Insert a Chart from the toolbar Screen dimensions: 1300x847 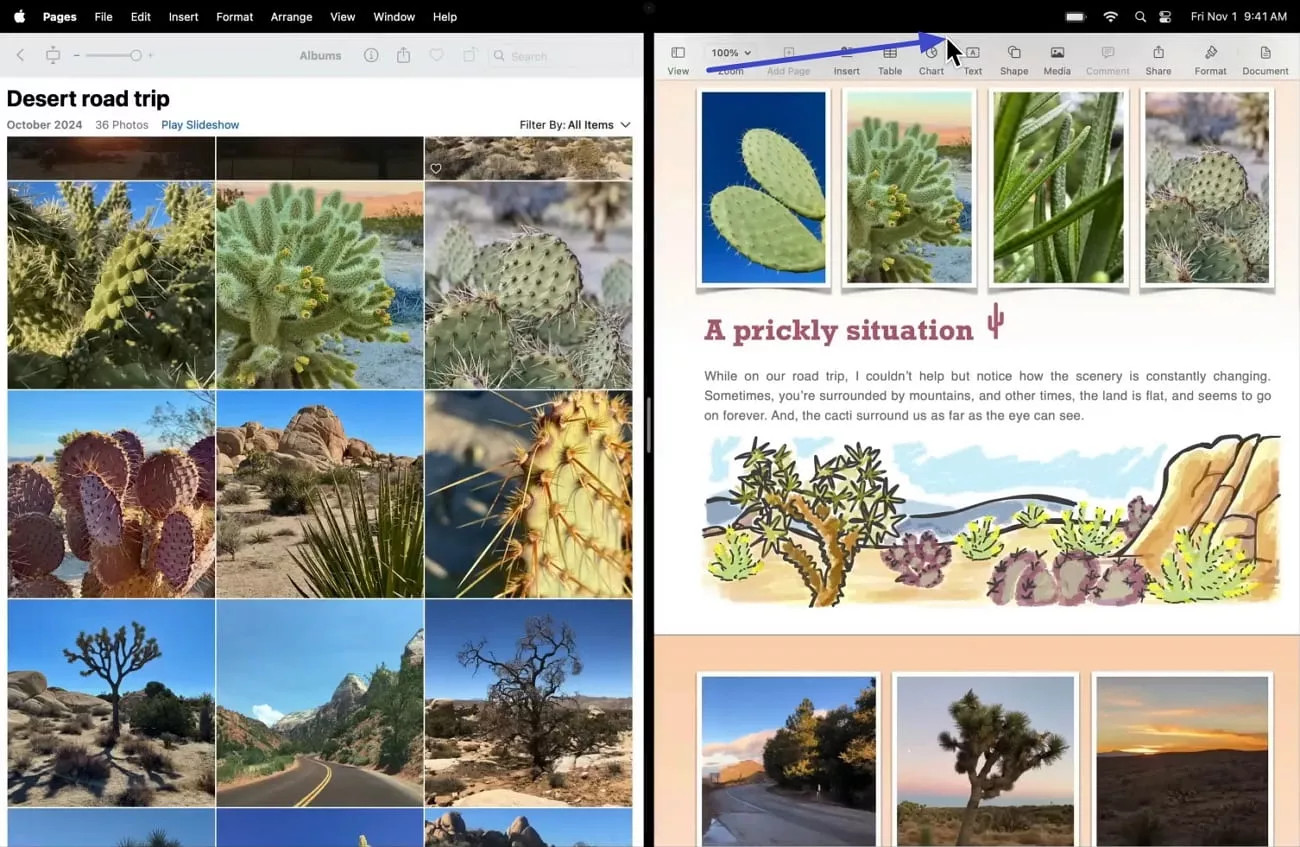[x=931, y=57]
